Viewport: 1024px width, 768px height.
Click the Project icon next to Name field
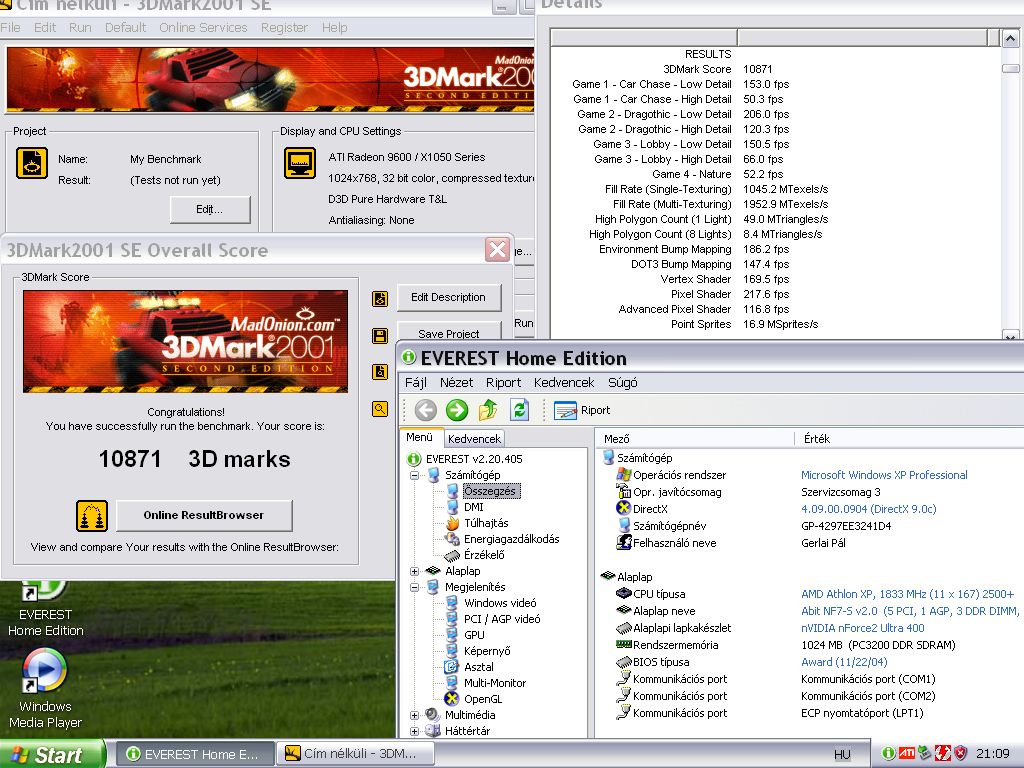(x=32, y=163)
